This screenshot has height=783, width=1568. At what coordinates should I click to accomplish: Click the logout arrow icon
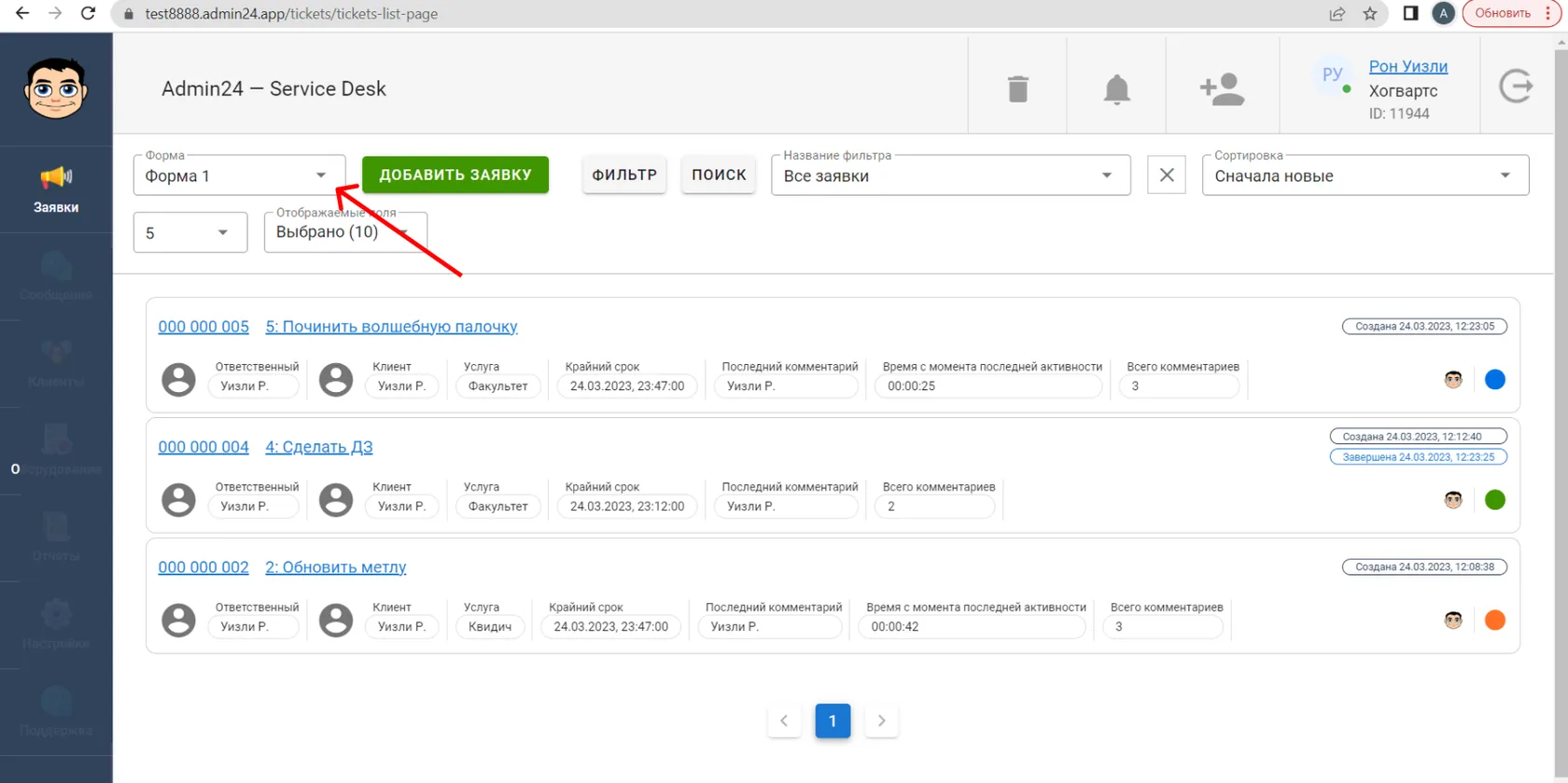[x=1516, y=87]
